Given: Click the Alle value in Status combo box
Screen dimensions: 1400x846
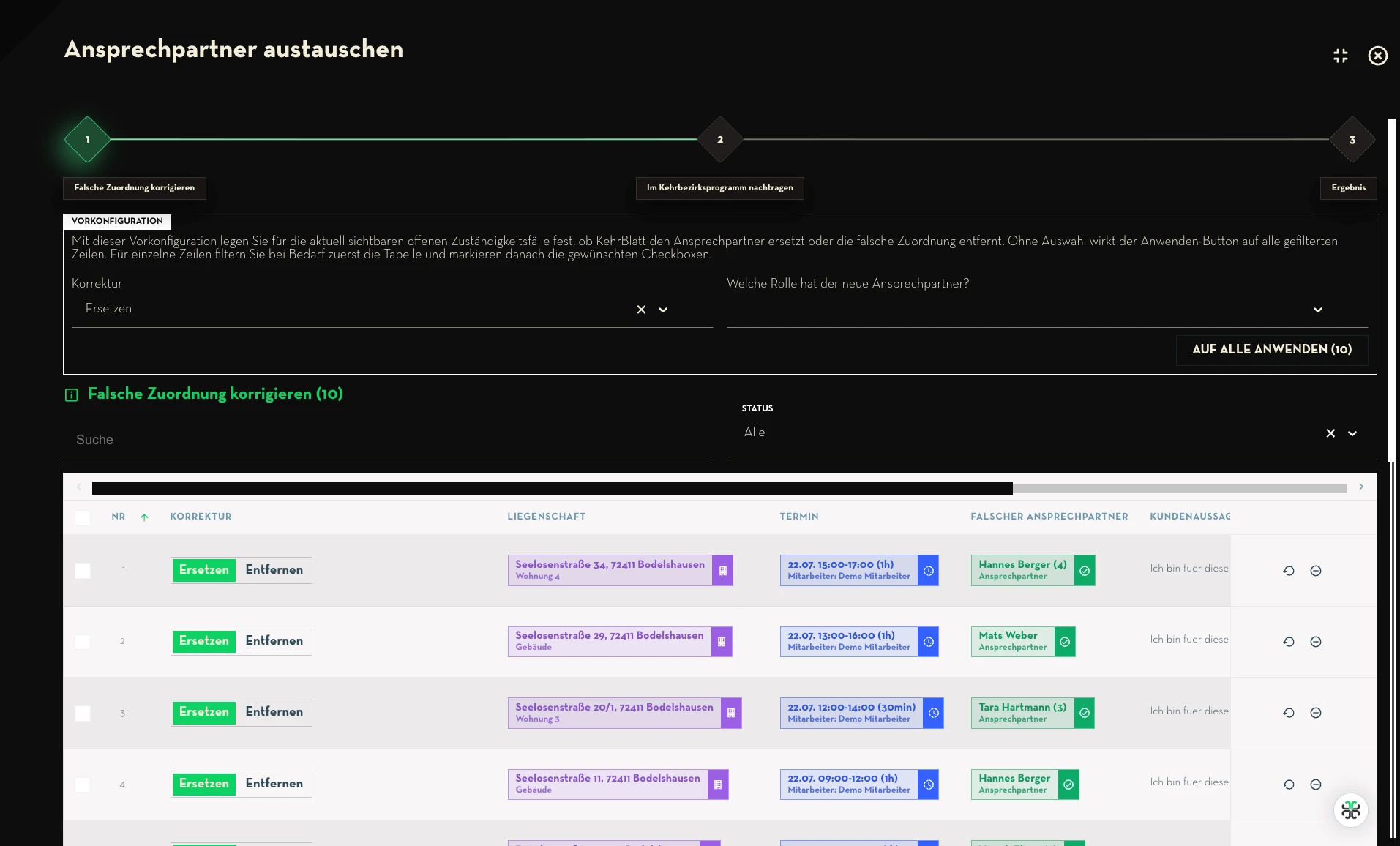Looking at the screenshot, I should click(x=755, y=433).
